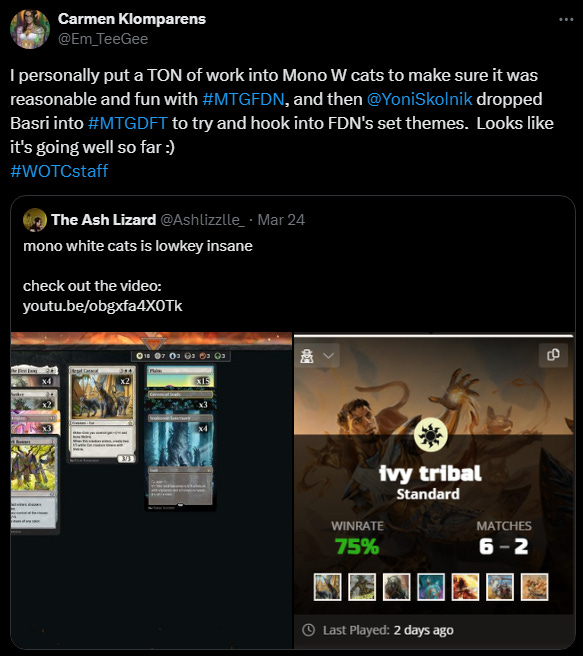
Task: Click the robot deck icon
Action: (x=307, y=356)
